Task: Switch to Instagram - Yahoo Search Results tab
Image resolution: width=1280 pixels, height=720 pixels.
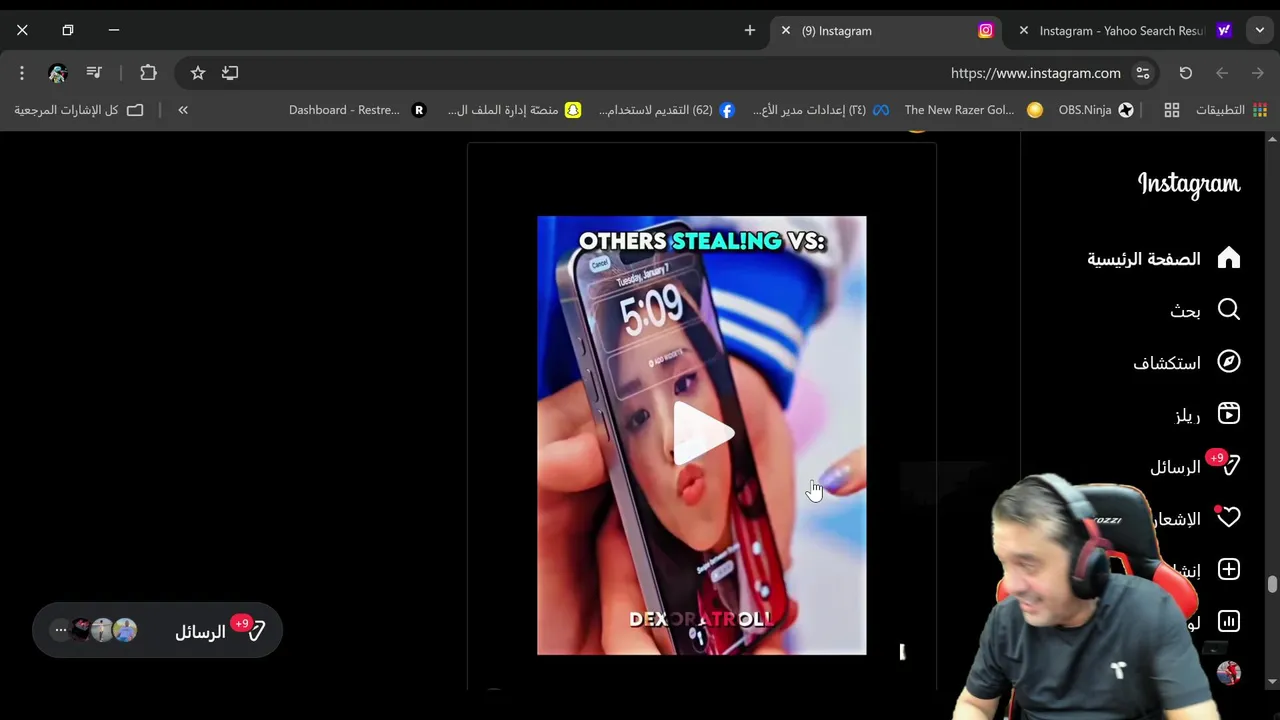Action: point(1125,31)
